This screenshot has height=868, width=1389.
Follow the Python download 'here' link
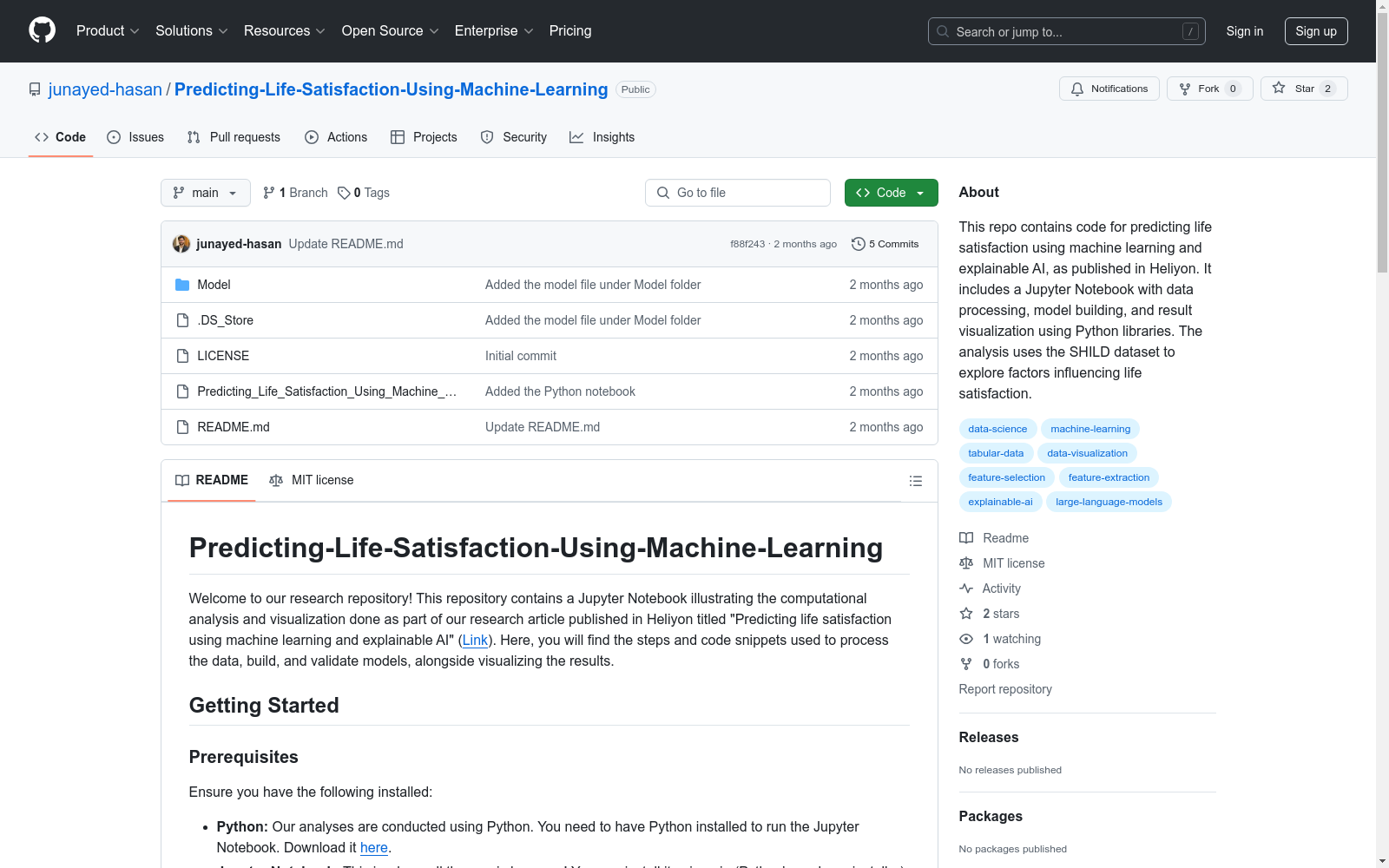(374, 847)
